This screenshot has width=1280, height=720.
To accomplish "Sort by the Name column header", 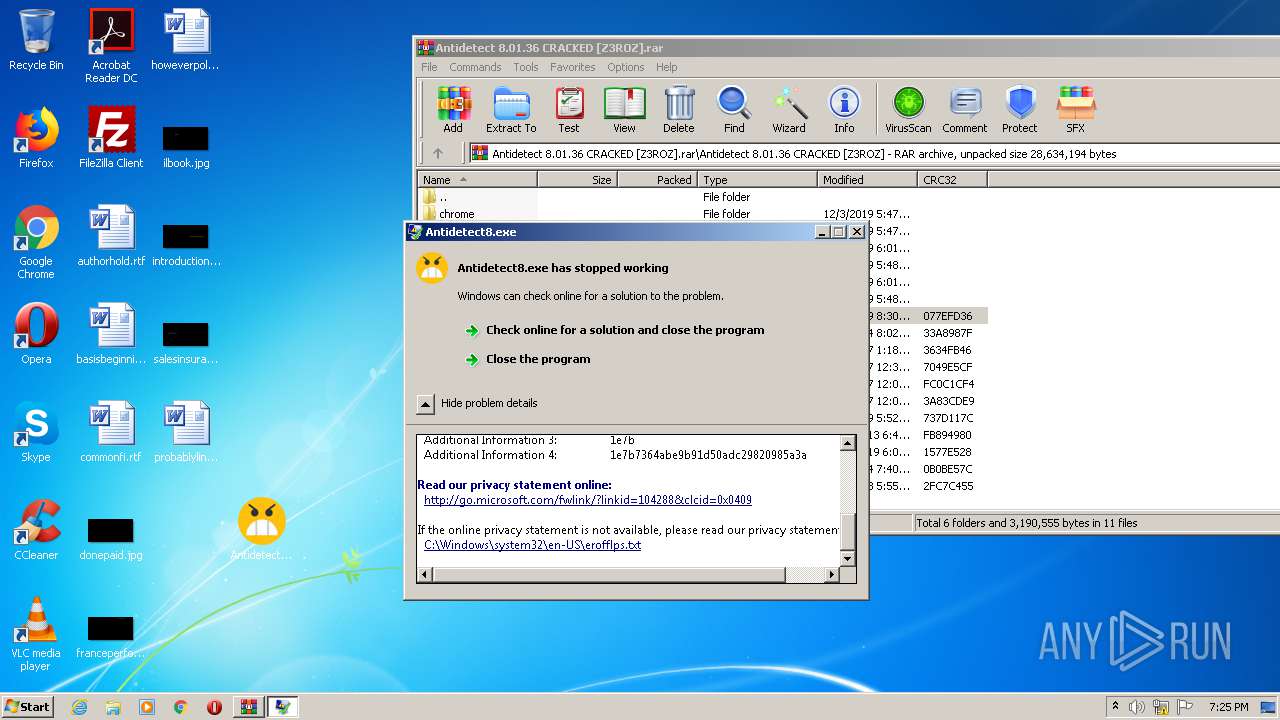I will 477,180.
